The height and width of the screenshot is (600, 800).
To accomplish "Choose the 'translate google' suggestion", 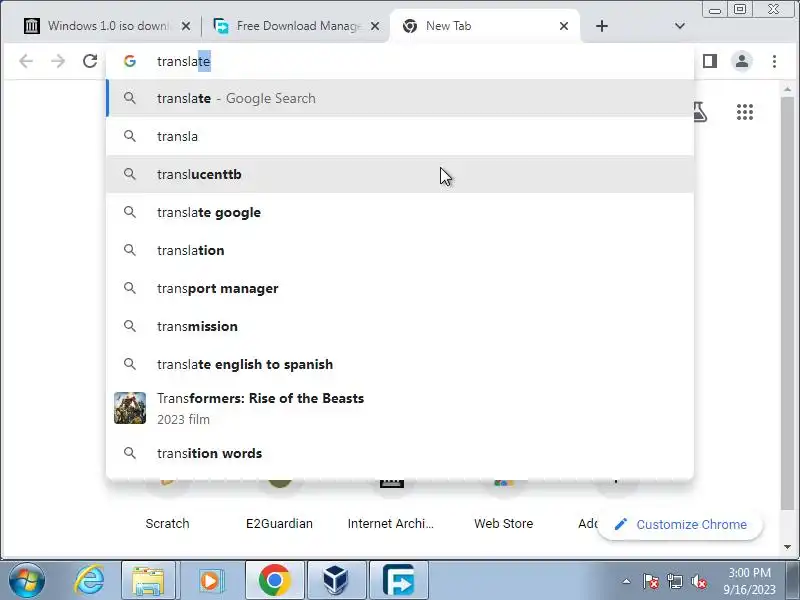I will point(399,212).
